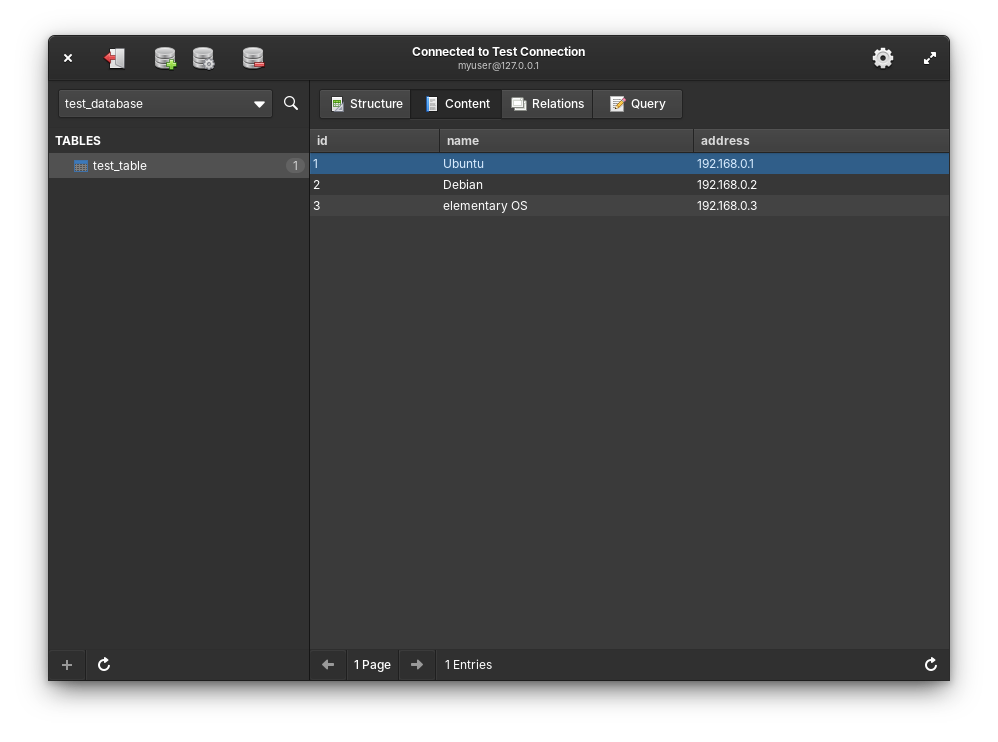Select test_table in the tables list

click(120, 166)
